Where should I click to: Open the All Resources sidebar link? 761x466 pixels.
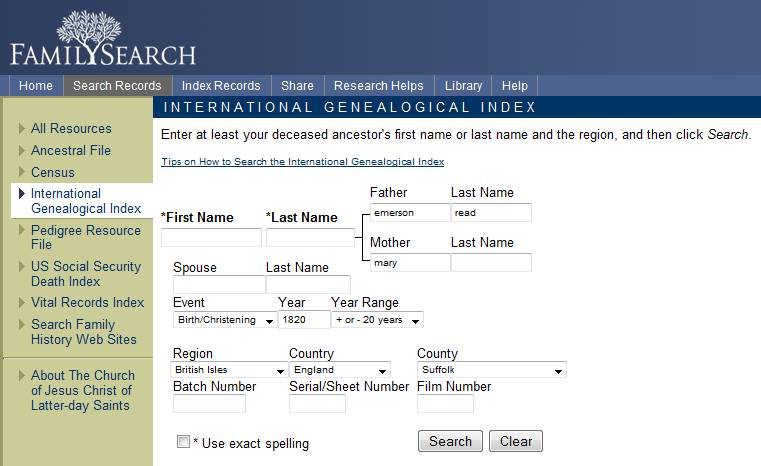[x=71, y=129]
